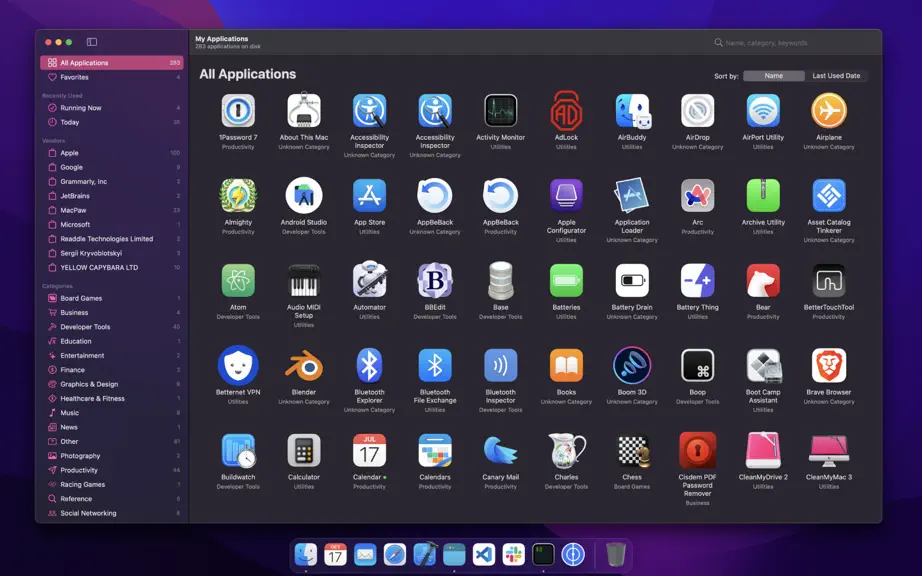
Task: Sort applications by Name
Action: (774, 76)
